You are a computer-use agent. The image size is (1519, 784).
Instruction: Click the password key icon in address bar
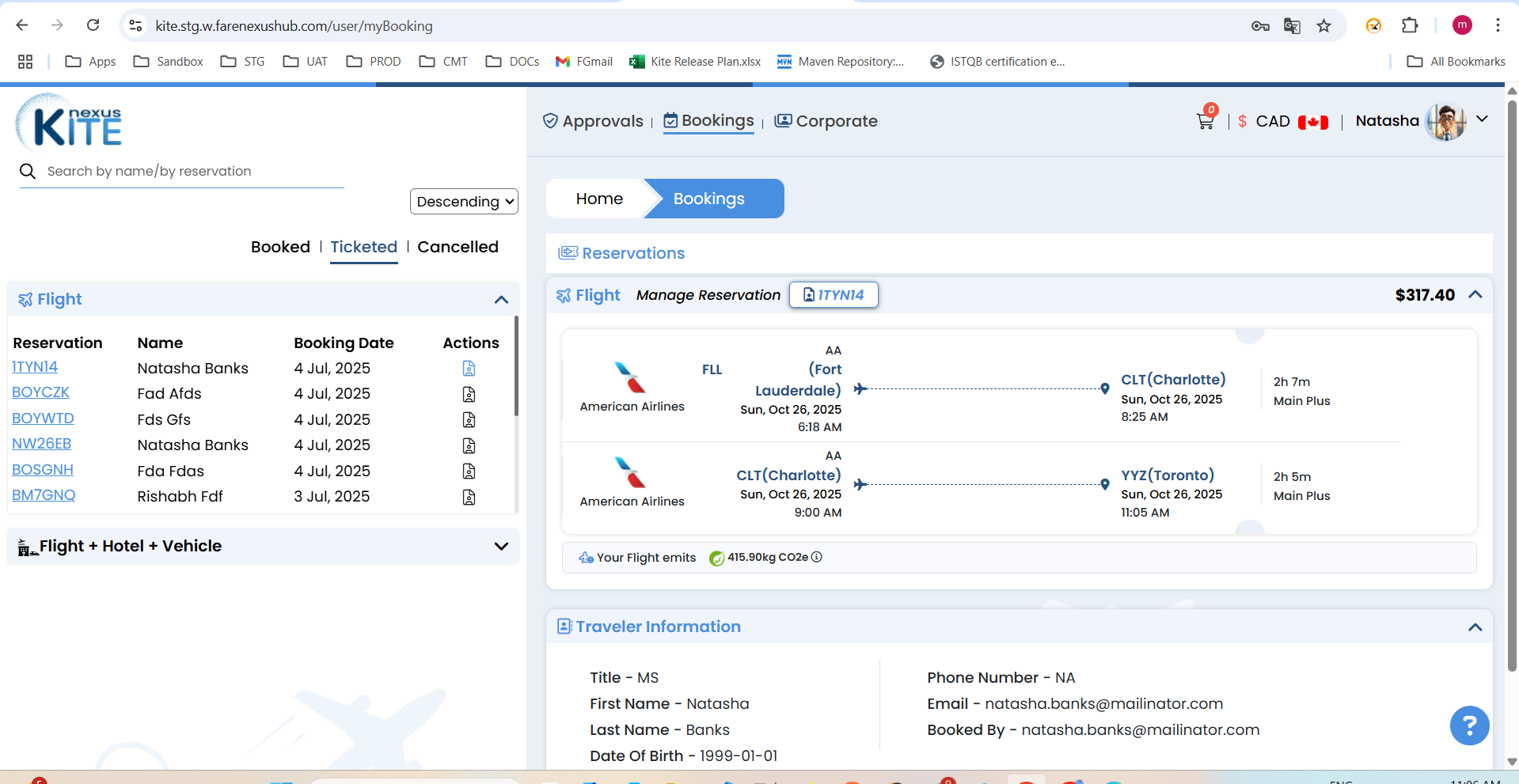[1260, 26]
